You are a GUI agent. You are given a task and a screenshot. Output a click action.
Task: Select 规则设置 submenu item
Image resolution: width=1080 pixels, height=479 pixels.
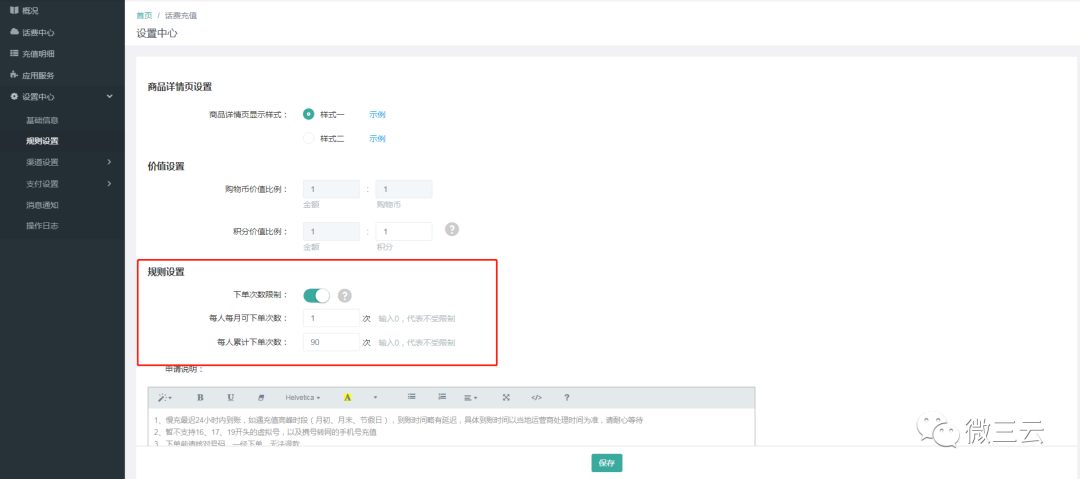(x=42, y=141)
